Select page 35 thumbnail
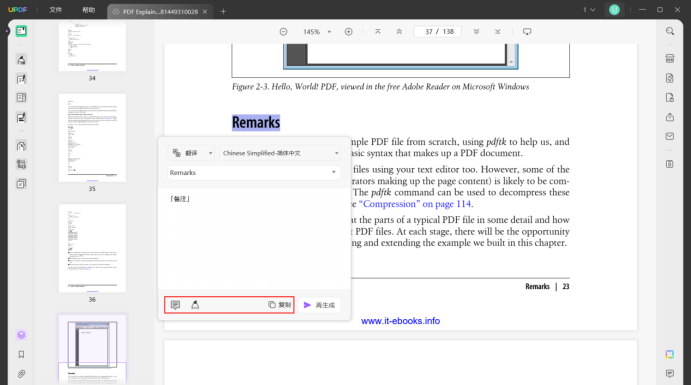 pyautogui.click(x=92, y=137)
